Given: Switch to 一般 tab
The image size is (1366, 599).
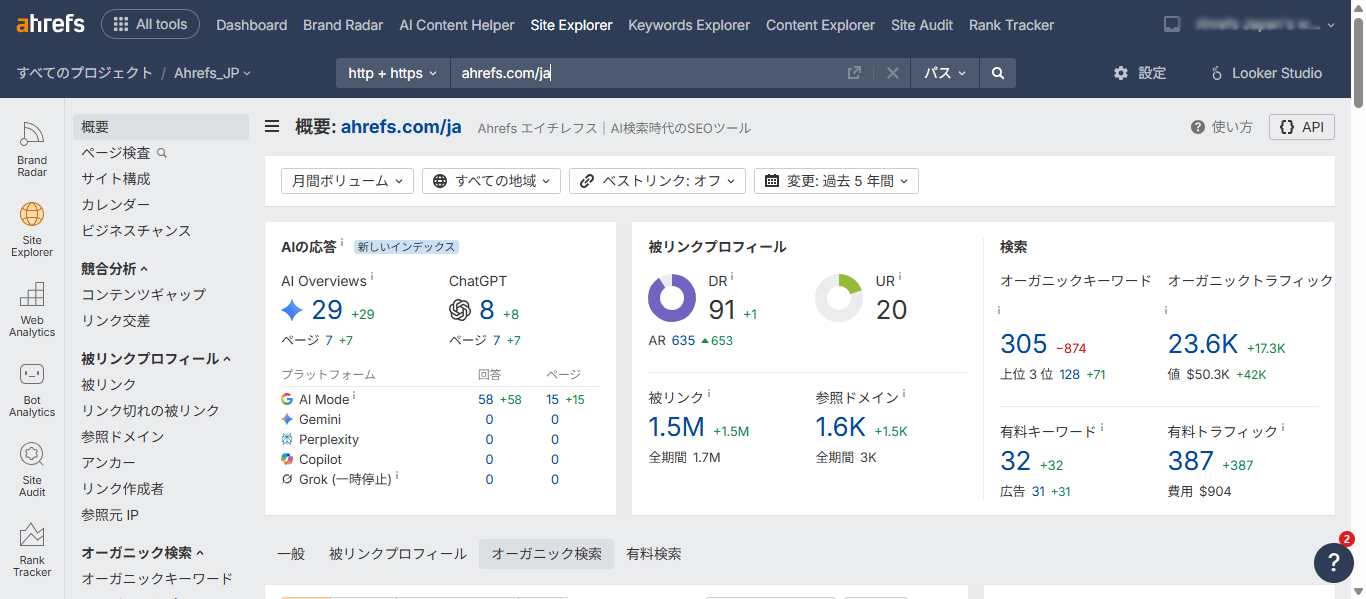Looking at the screenshot, I should pos(291,554).
